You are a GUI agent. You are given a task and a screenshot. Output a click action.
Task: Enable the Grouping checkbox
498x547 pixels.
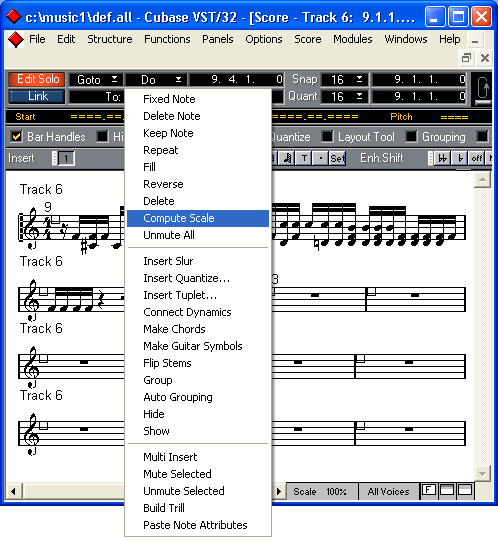point(411,136)
